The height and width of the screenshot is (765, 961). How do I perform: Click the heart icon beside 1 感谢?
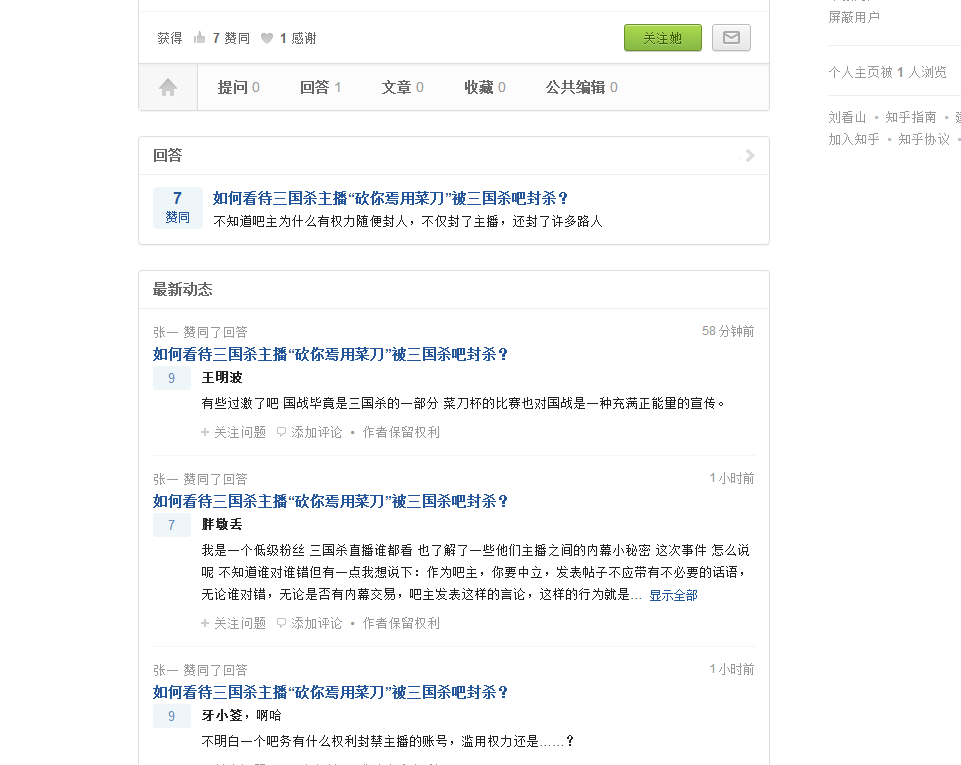click(x=266, y=37)
